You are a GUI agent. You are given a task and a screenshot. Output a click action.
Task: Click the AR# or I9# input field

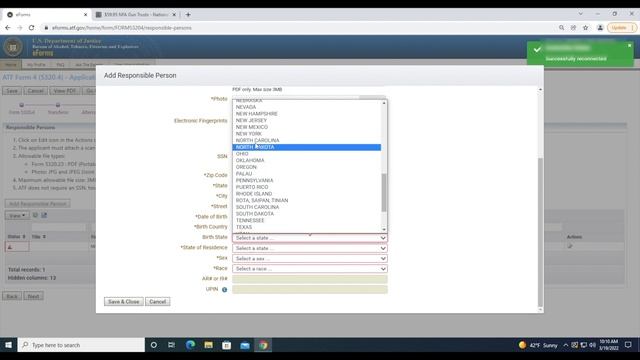click(x=310, y=279)
